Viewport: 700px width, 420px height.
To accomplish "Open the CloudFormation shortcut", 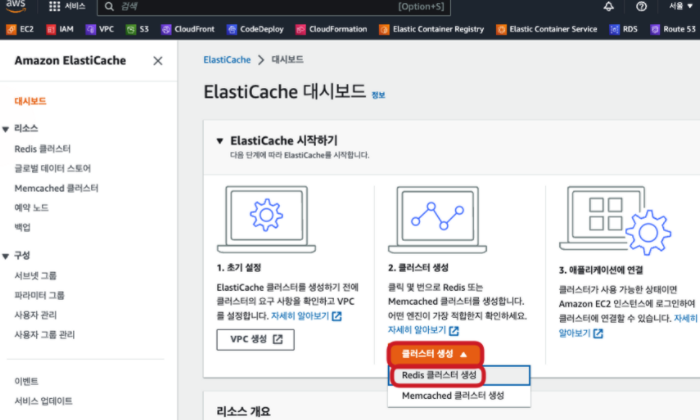I will pyautogui.click(x=331, y=29).
